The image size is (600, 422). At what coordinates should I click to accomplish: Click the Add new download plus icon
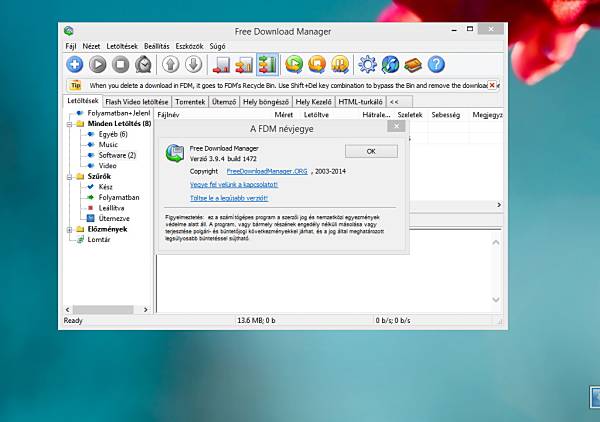(75, 64)
